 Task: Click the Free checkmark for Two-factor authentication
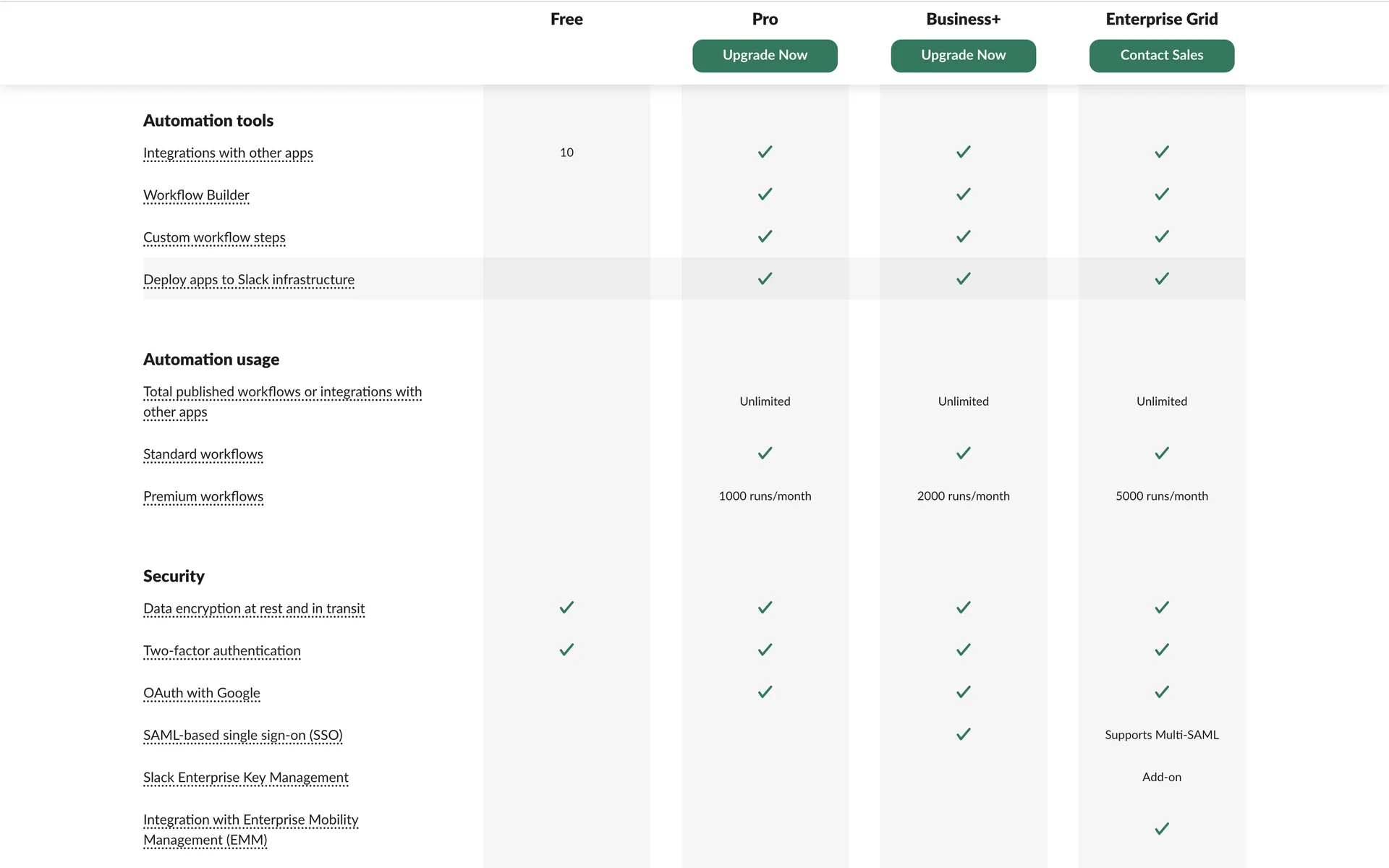[566, 650]
